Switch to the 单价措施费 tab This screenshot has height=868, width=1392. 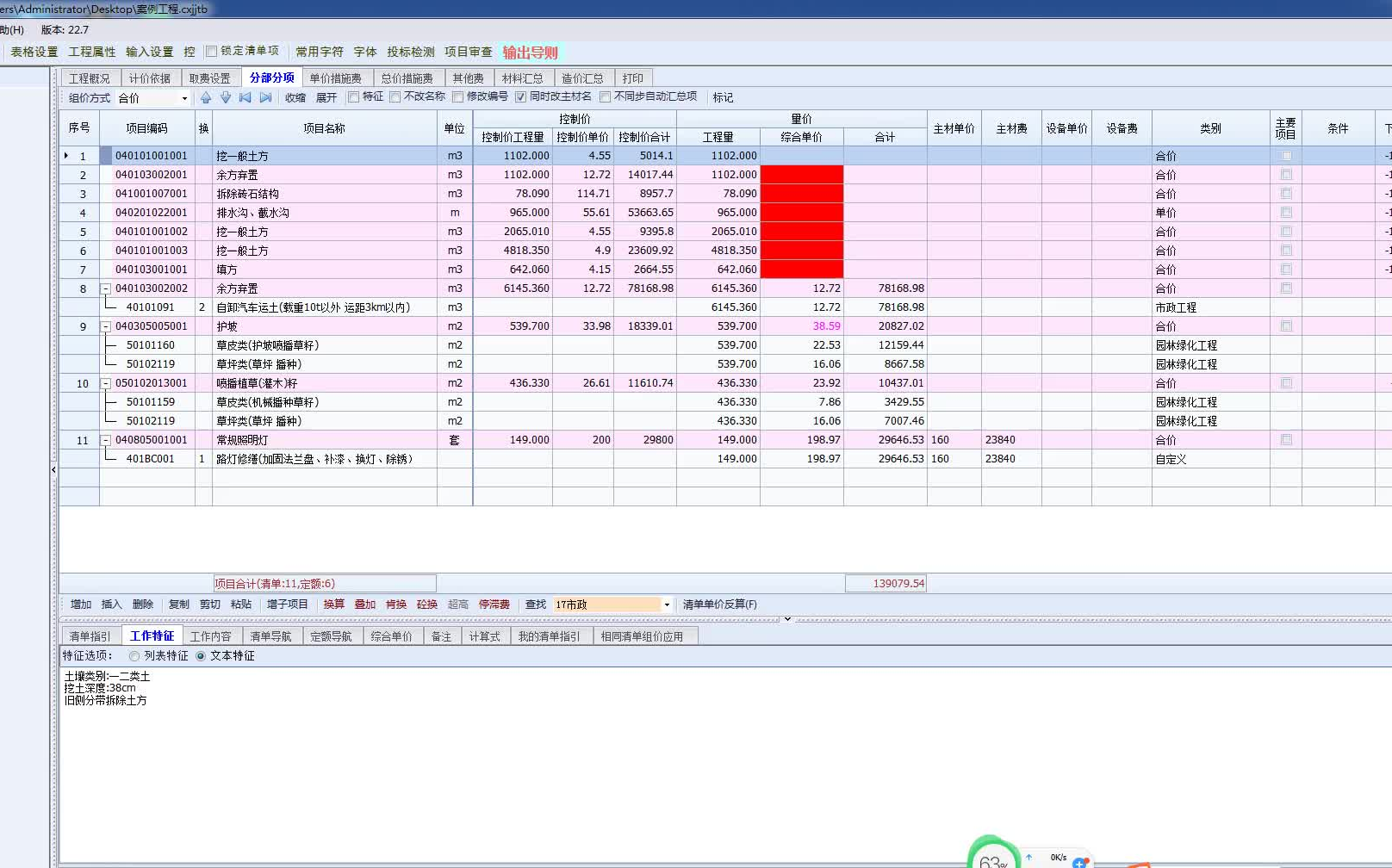tap(336, 78)
